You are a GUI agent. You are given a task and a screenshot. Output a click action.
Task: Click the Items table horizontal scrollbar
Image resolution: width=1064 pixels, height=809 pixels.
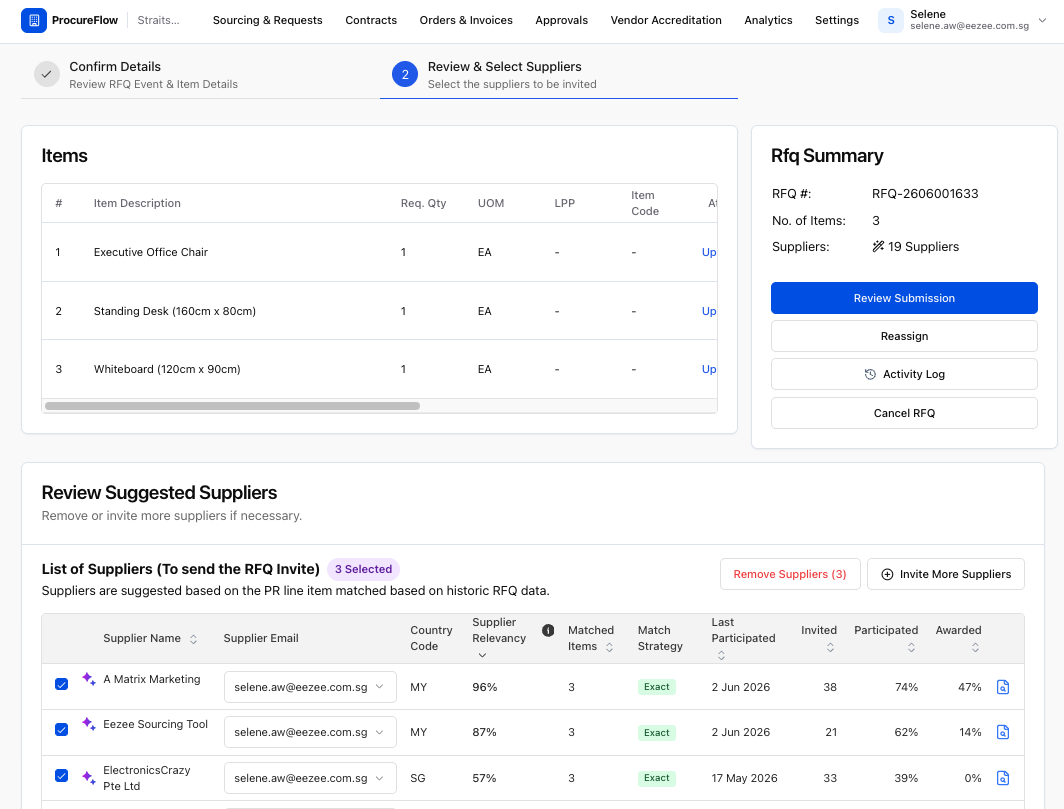pos(232,406)
